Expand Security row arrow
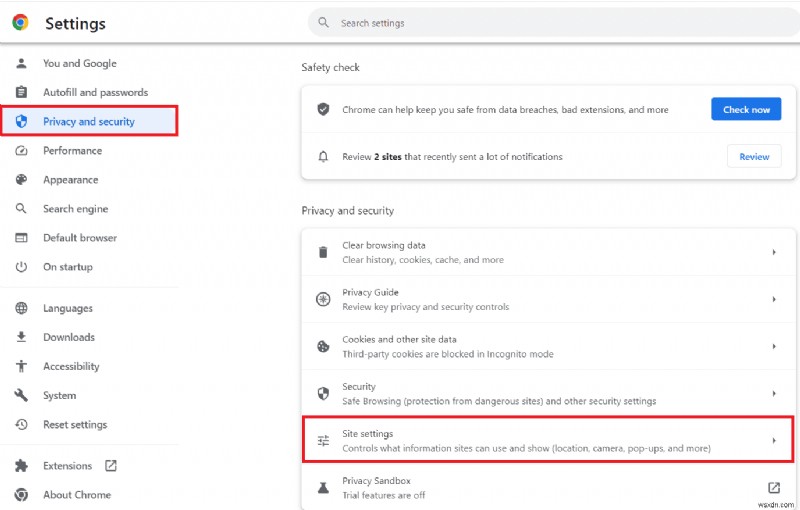This screenshot has height=510, width=800. [x=774, y=394]
